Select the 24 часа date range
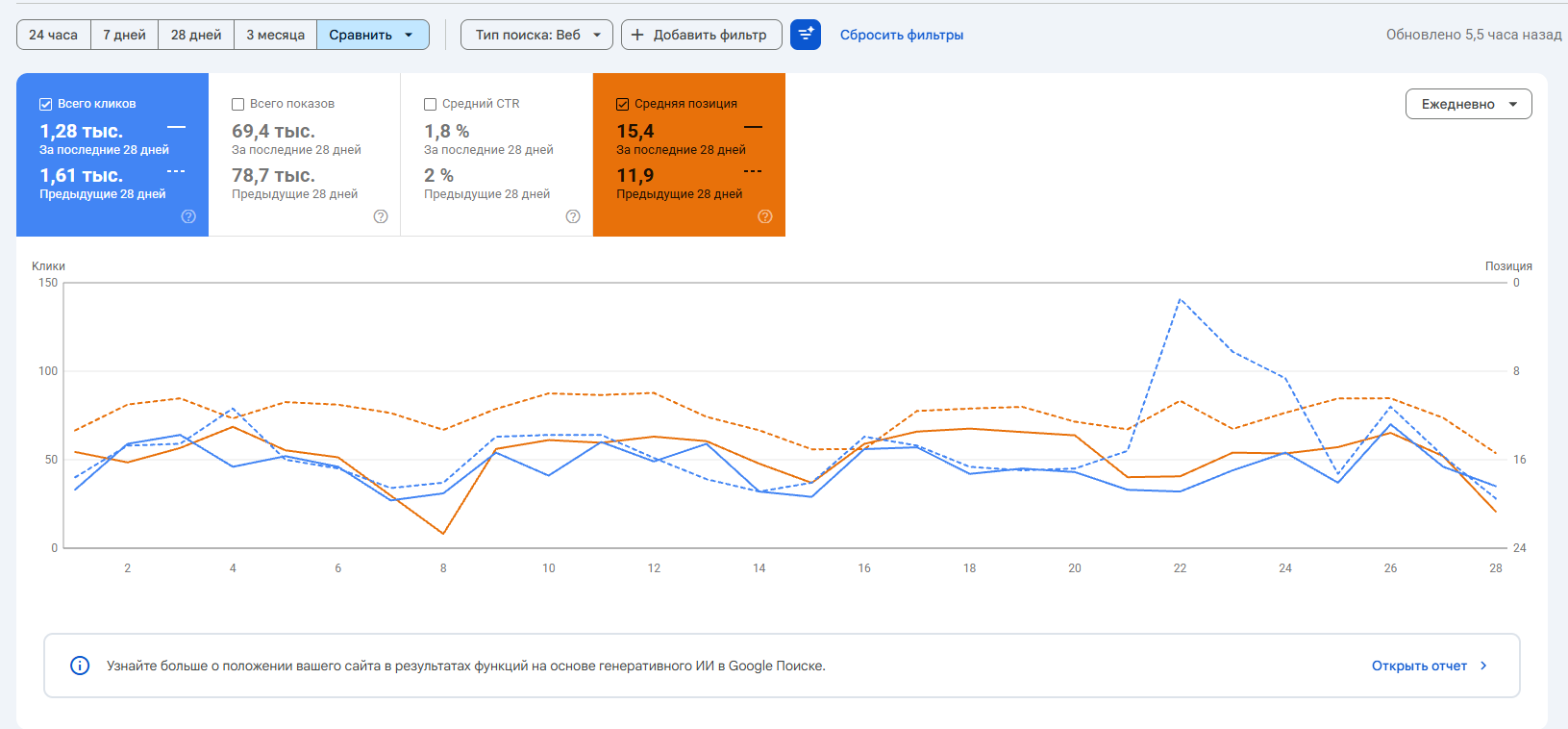This screenshot has width=1568, height=729. click(54, 35)
